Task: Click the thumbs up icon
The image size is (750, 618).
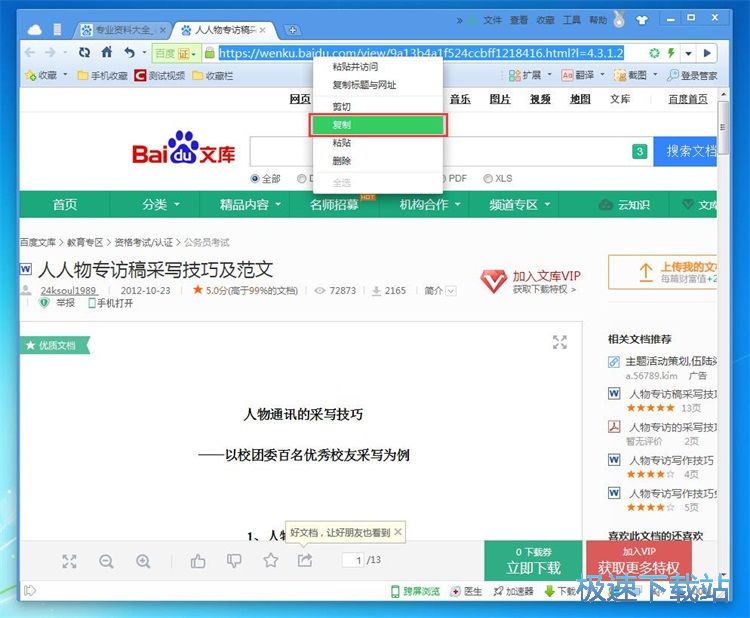Action: [x=198, y=560]
